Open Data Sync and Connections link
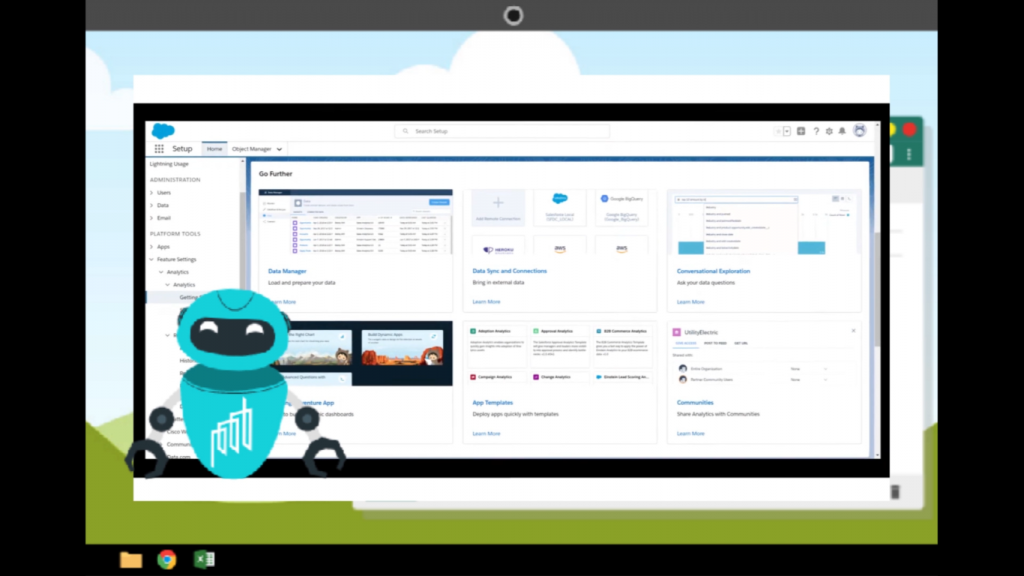 pos(509,271)
